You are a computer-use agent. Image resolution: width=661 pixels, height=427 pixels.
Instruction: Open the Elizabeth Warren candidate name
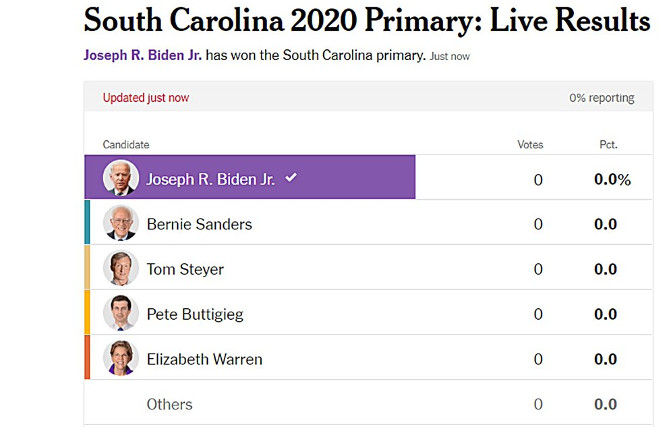pyautogui.click(x=205, y=359)
